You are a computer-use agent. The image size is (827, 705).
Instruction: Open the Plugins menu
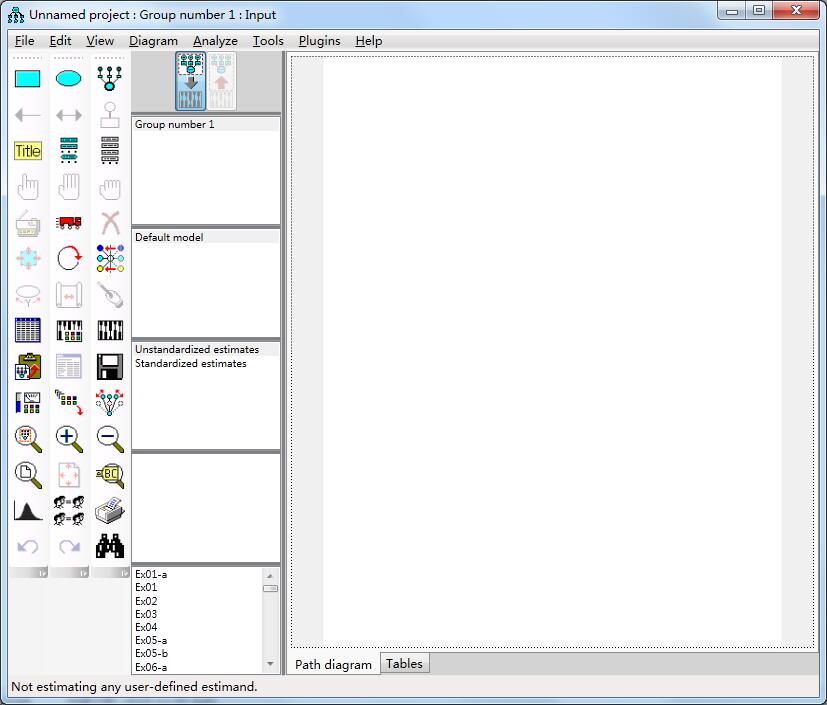point(319,41)
